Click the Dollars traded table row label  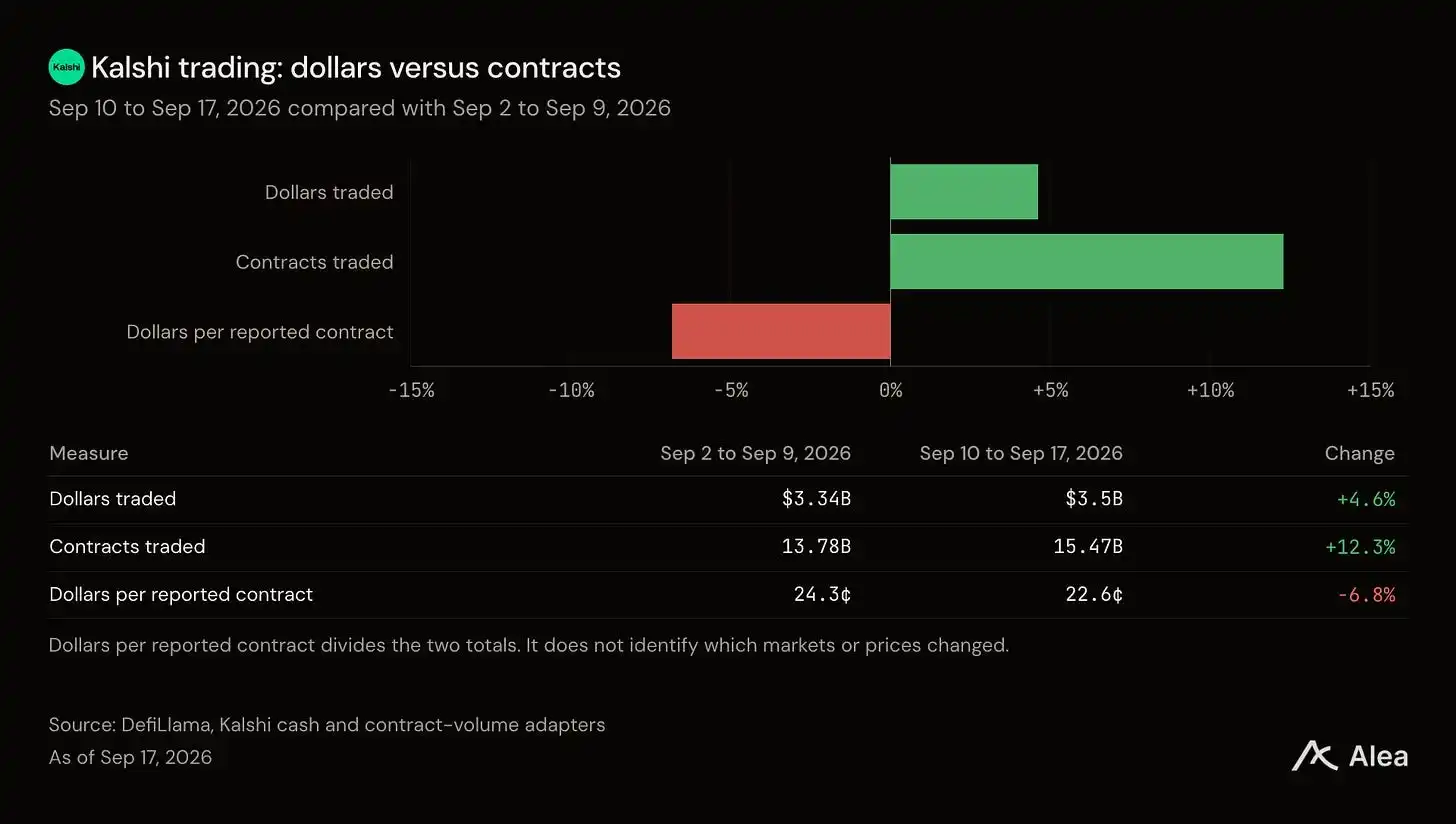click(x=113, y=499)
